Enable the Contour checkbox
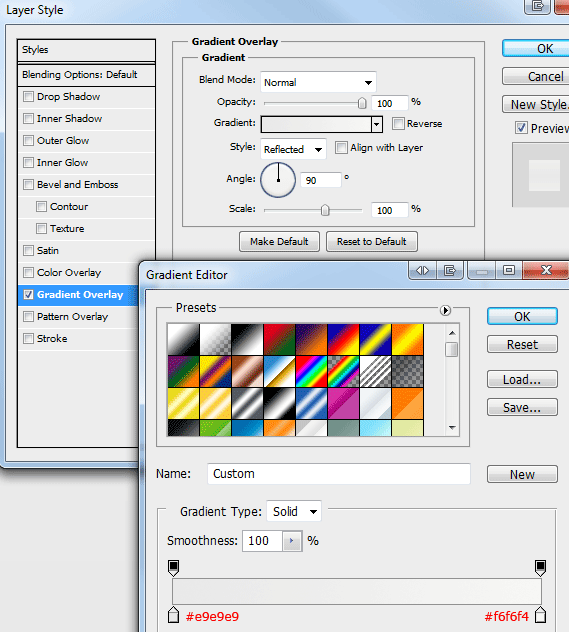This screenshot has width=569, height=632. coord(41,206)
